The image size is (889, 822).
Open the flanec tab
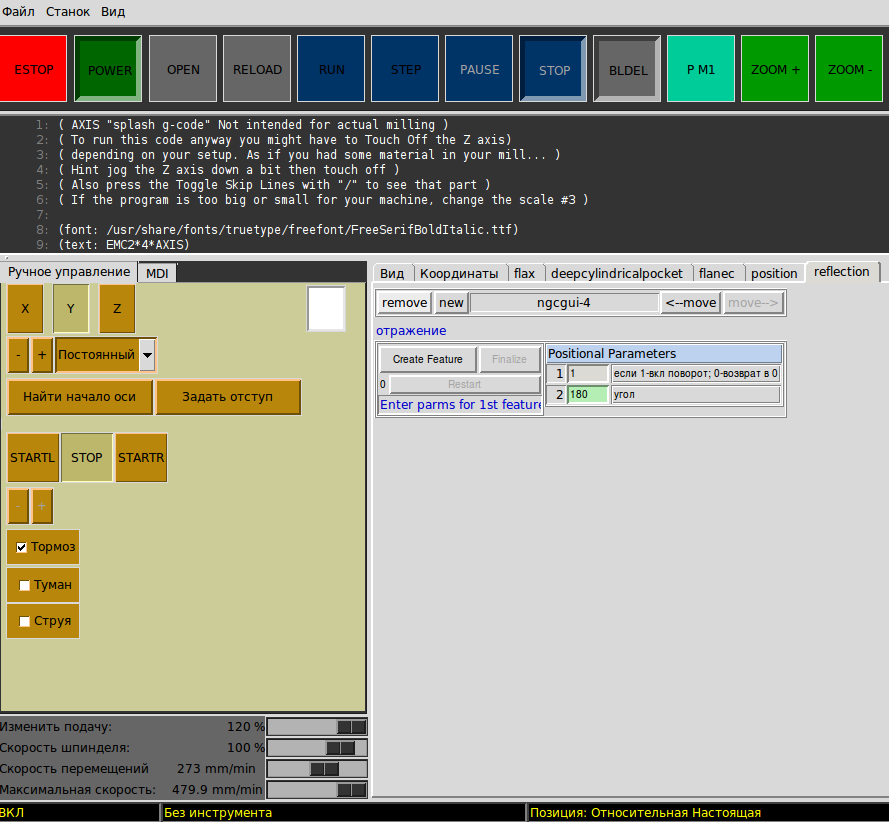[x=717, y=273]
